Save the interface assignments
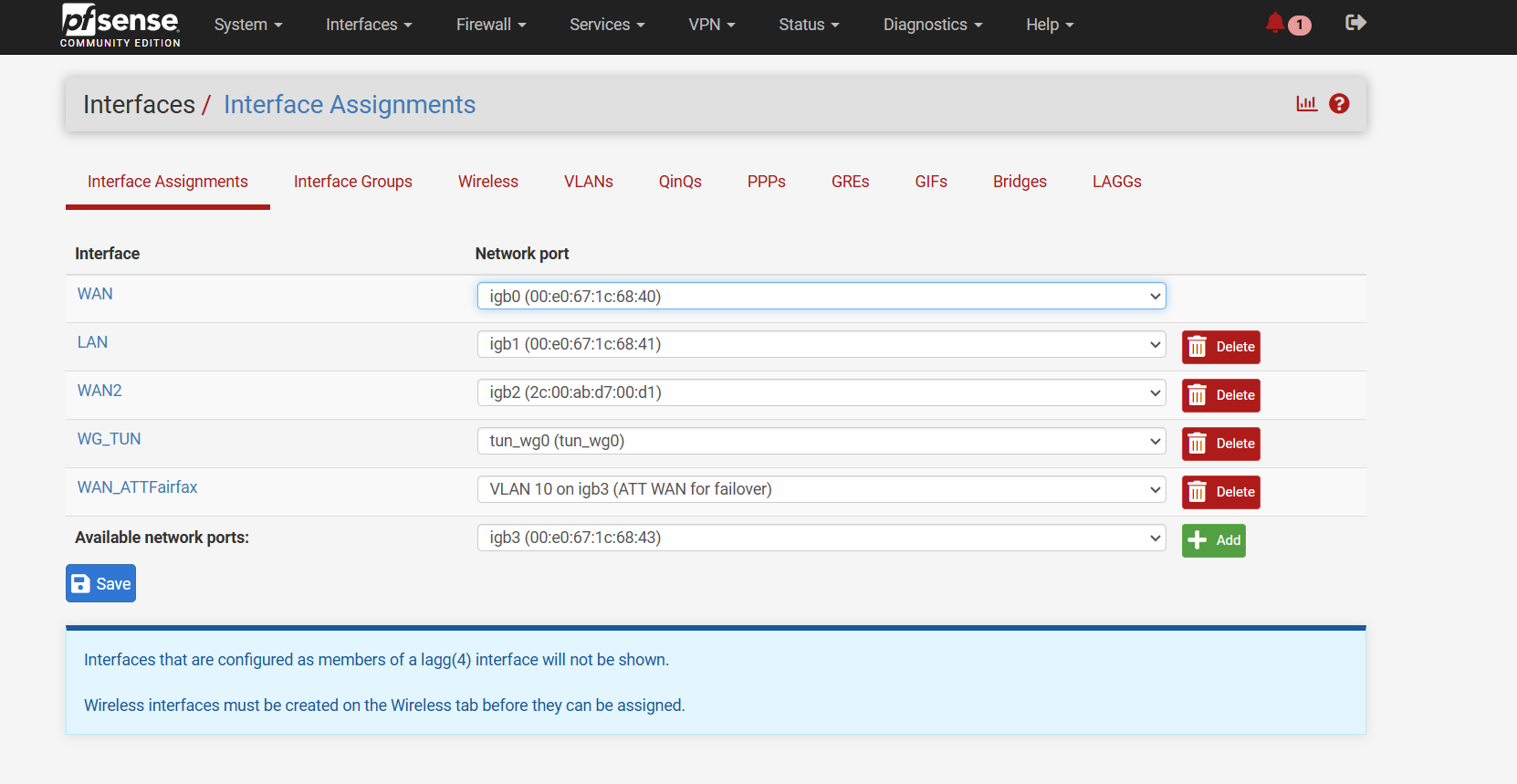1517x784 pixels. click(100, 583)
